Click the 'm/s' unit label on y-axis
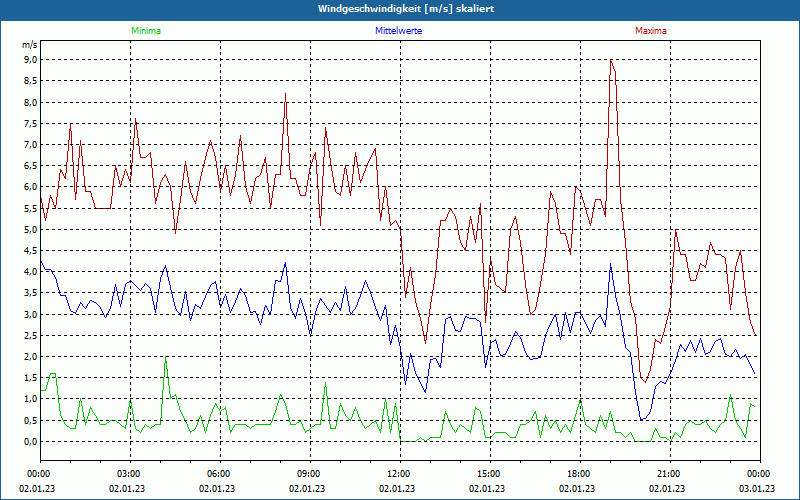Image resolution: width=800 pixels, height=500 pixels. (30, 45)
